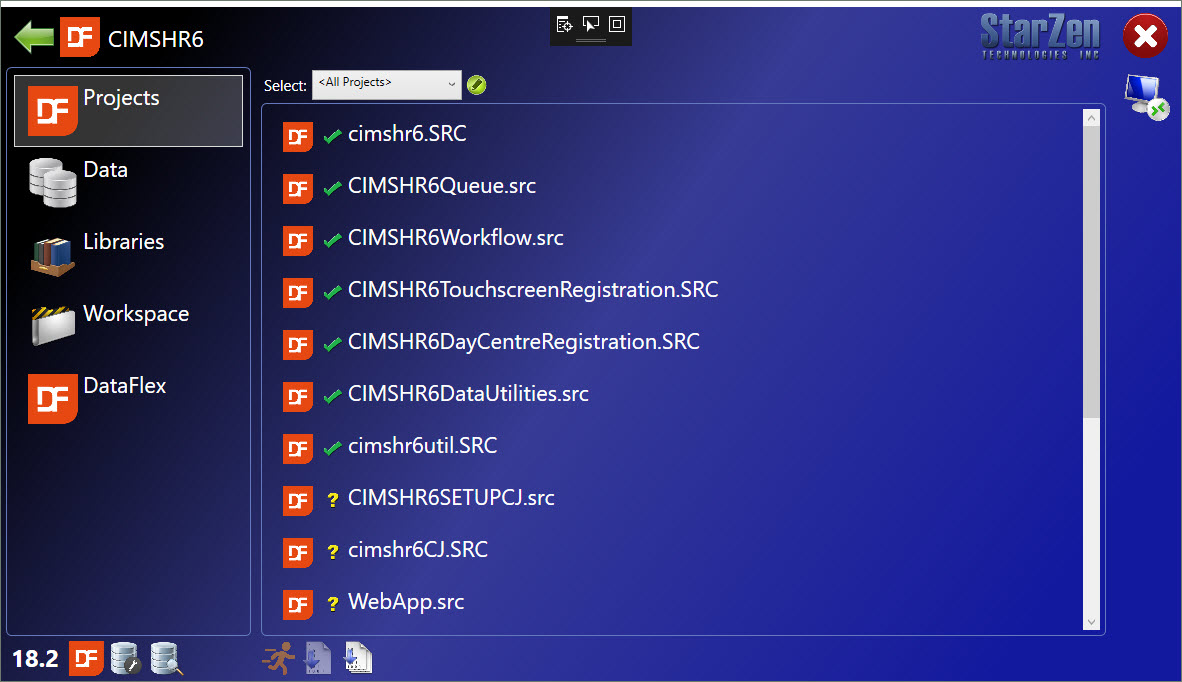
Task: Select project name cimshr6CJ.SRC
Action: pos(418,550)
